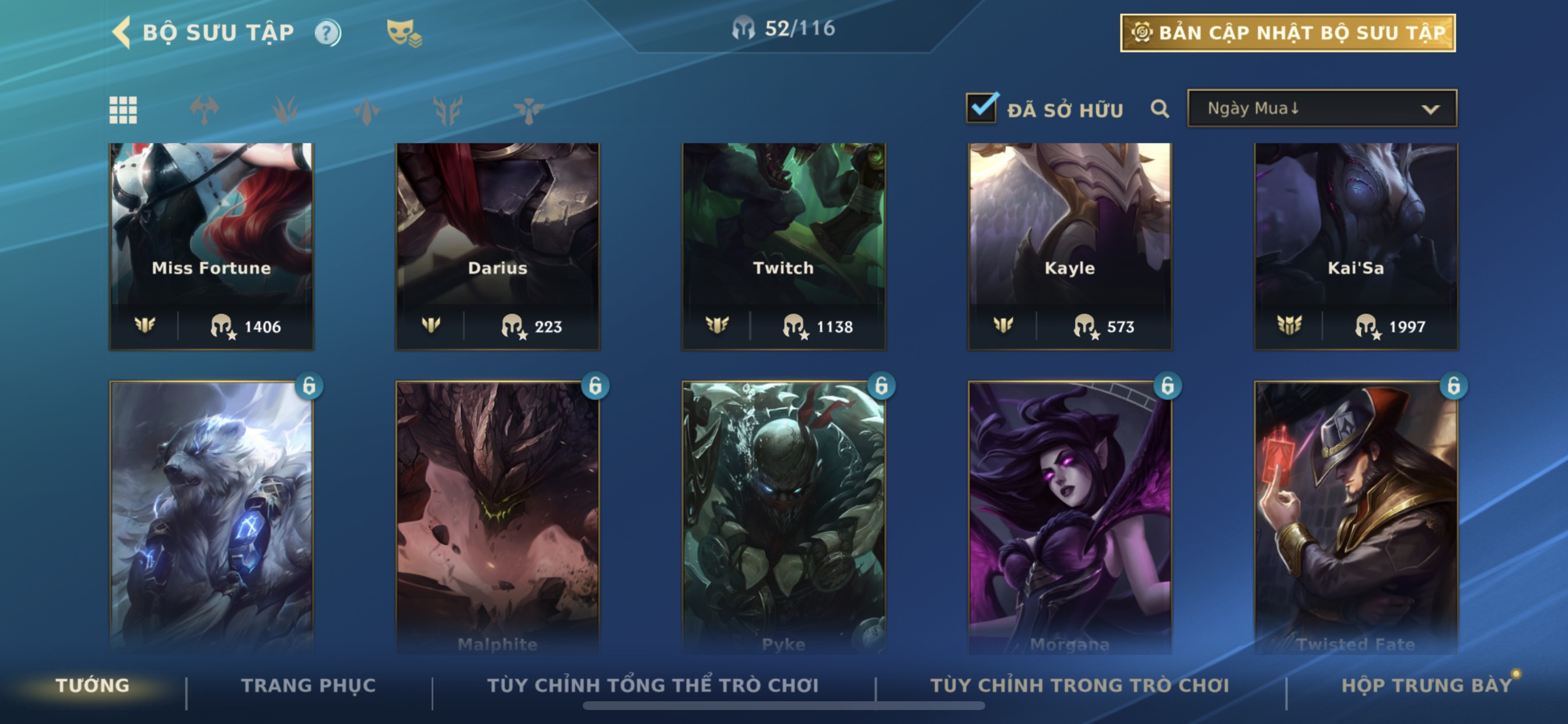Viewport: 1568px width, 724px height.
Task: Filter champions by the second role icon
Action: (285, 110)
